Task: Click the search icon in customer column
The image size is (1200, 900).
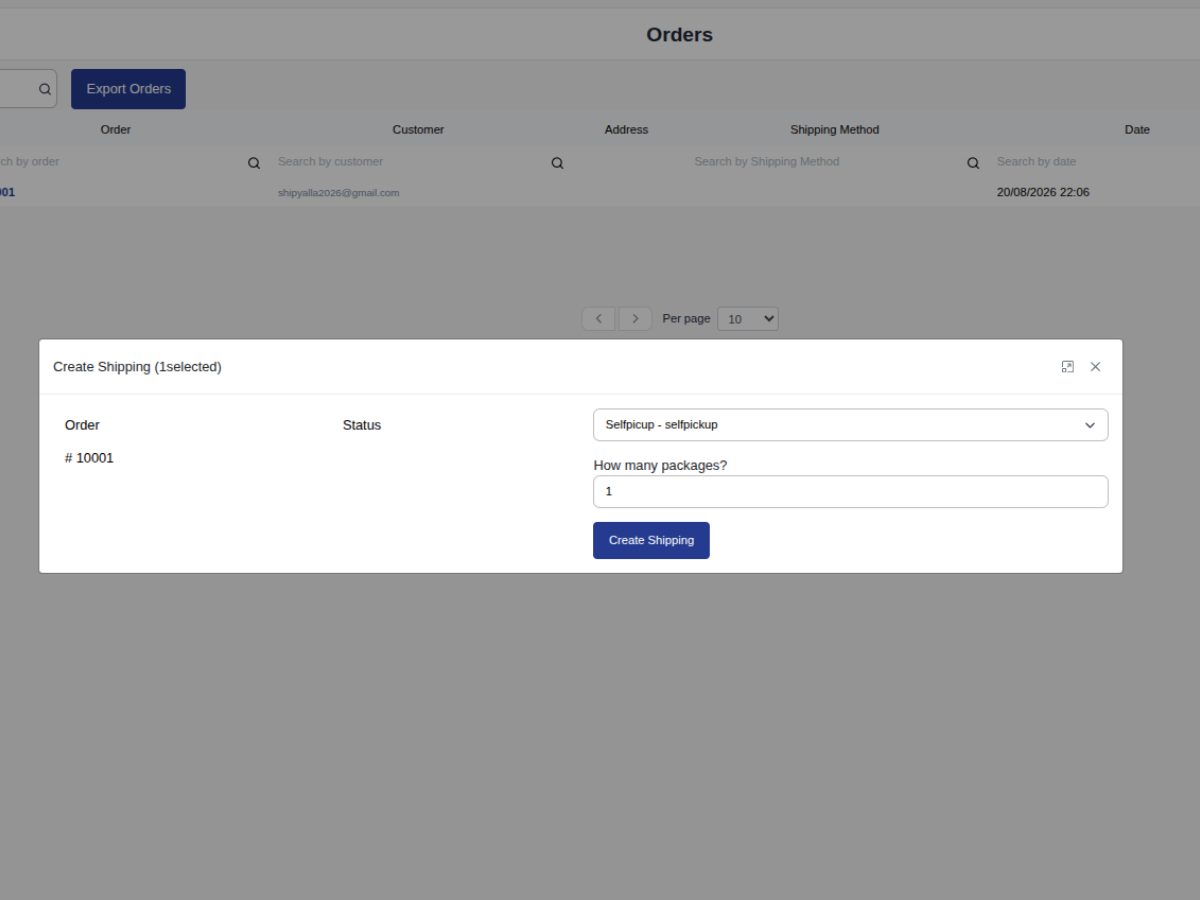Action: point(557,163)
